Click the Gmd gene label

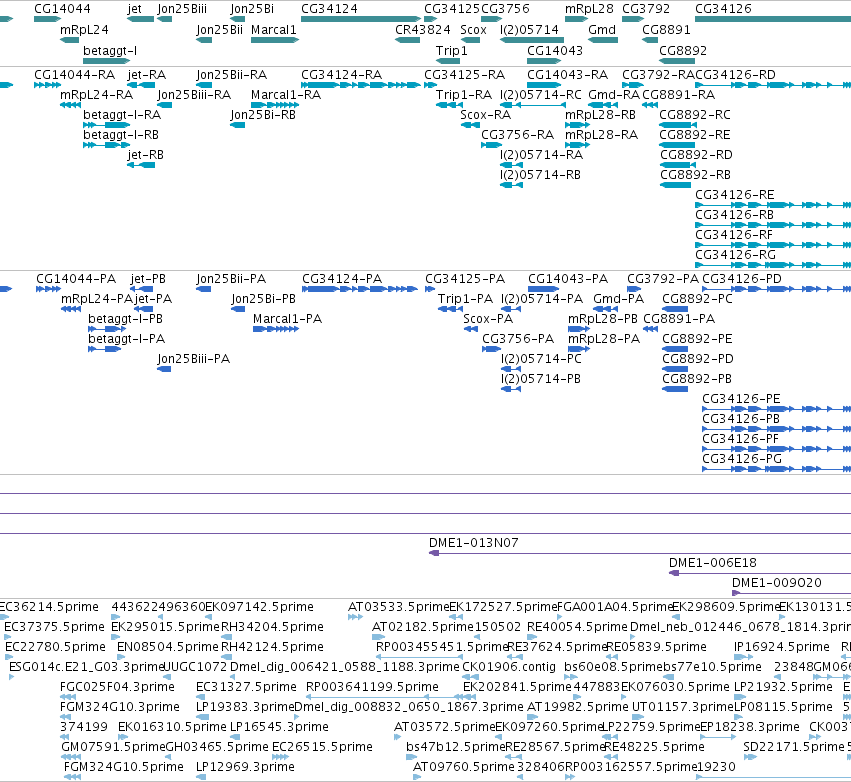pos(602,29)
